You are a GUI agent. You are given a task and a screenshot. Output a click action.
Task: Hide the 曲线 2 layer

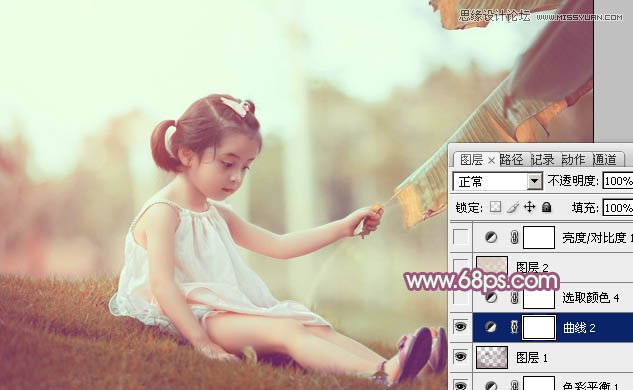pos(461,327)
